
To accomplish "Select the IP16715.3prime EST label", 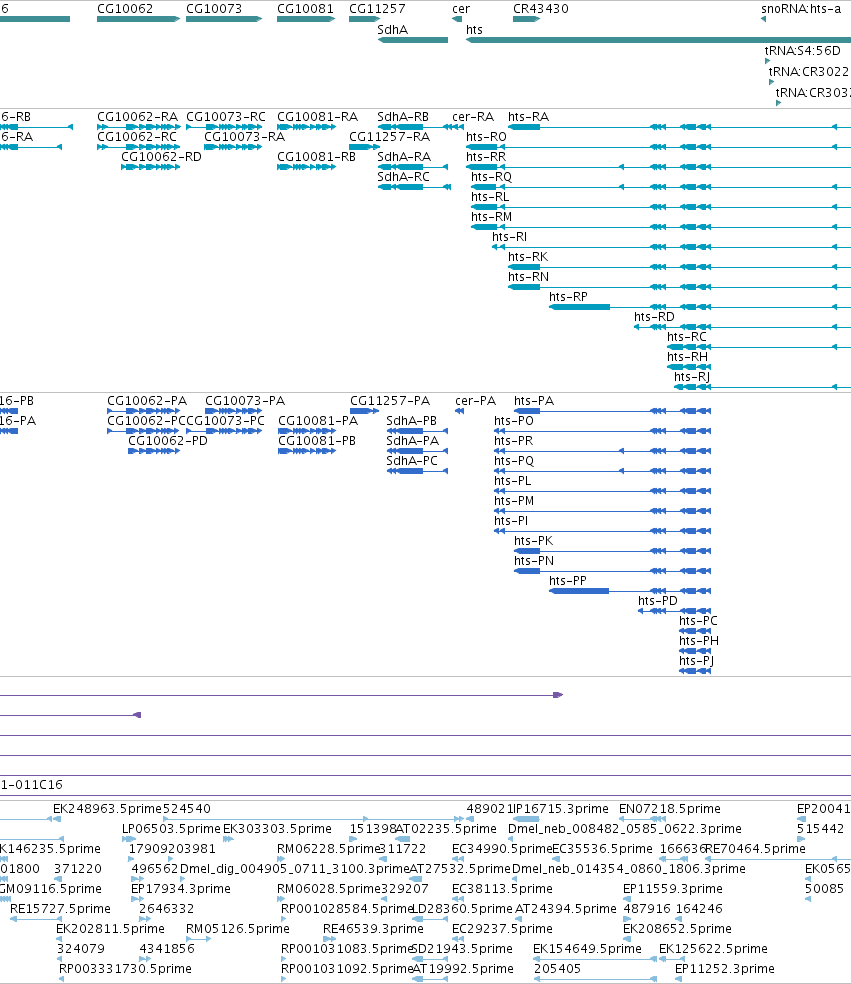I will click(561, 809).
